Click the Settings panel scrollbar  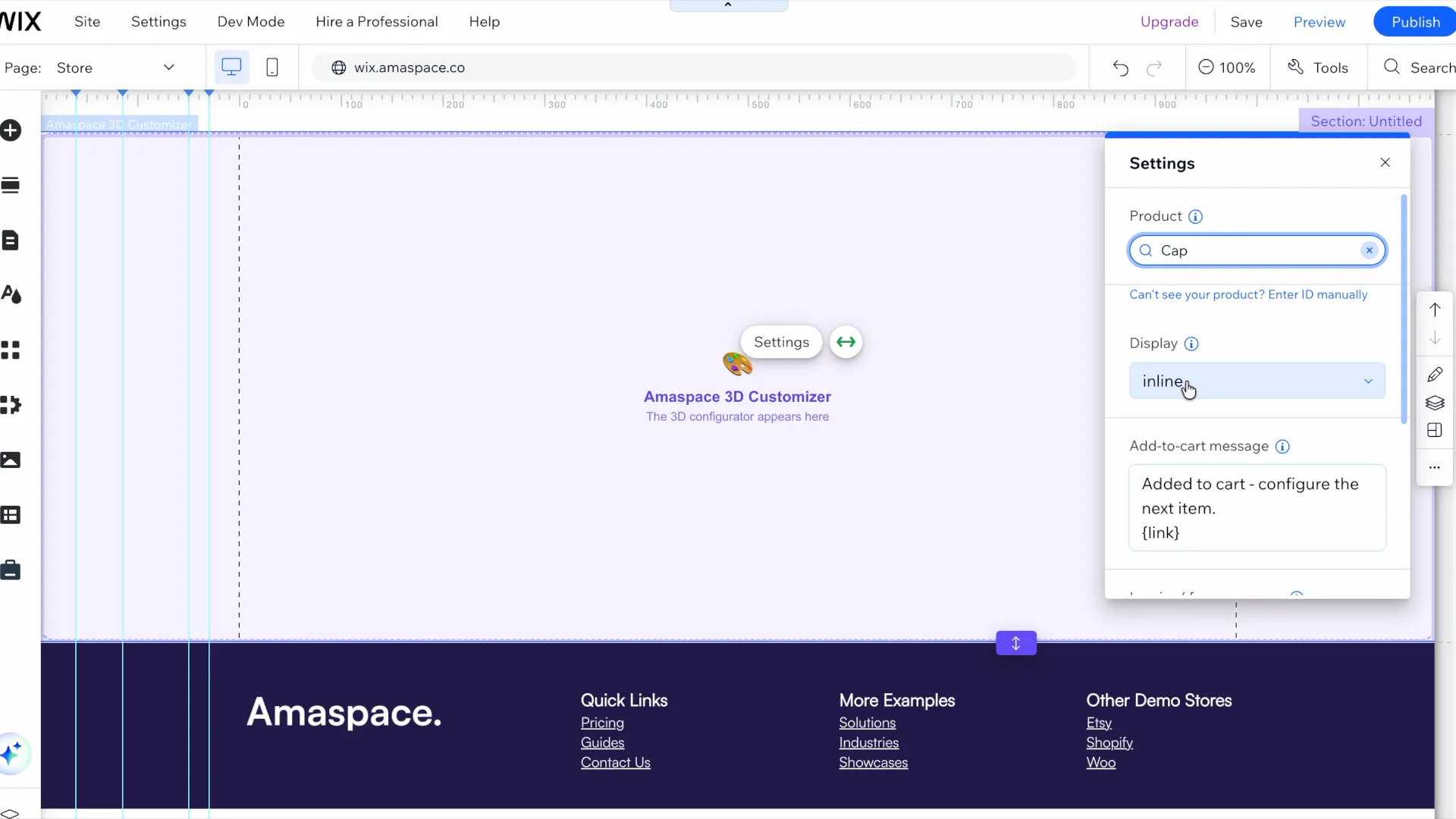click(x=1404, y=309)
